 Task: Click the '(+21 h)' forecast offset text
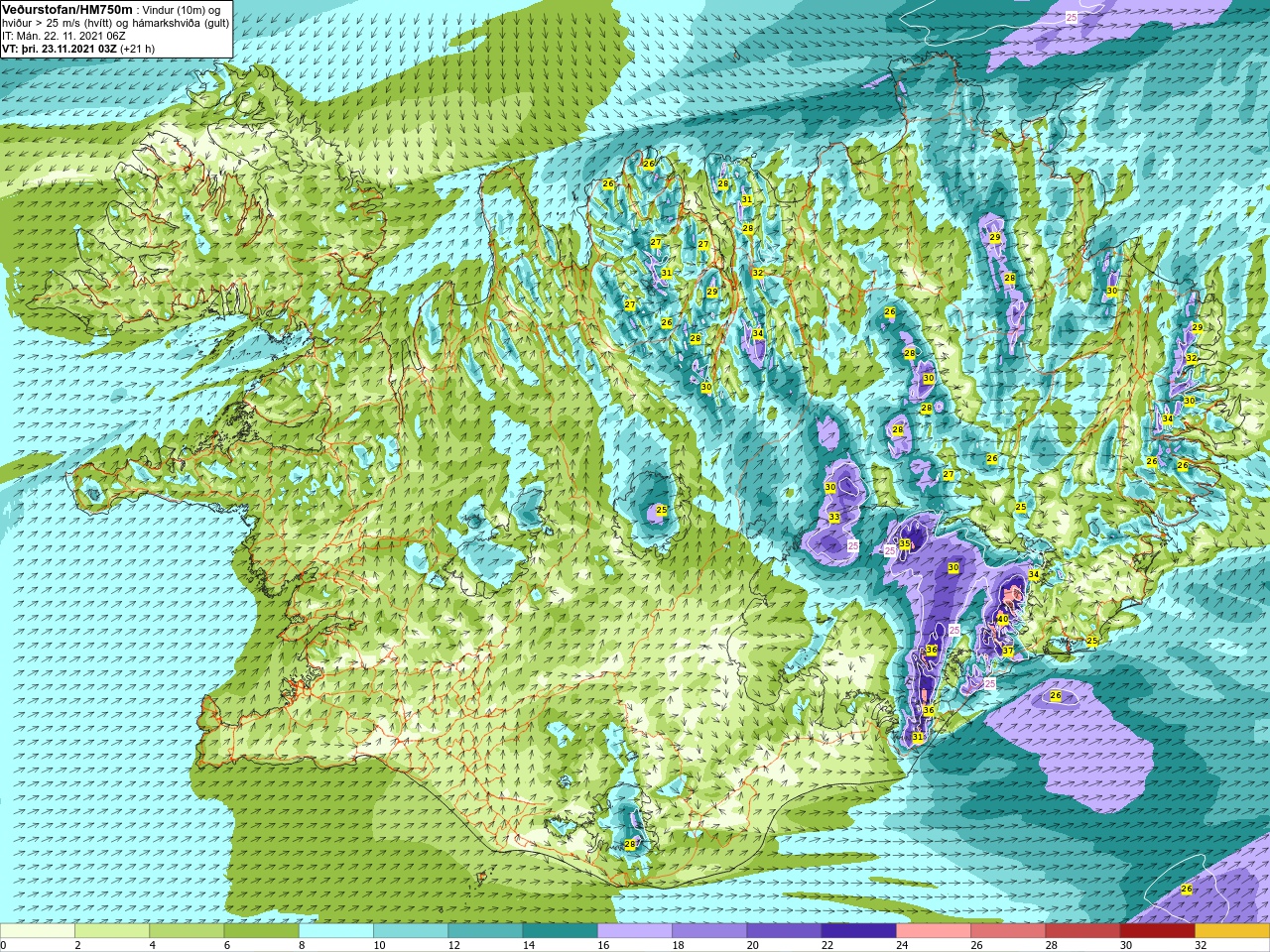click(x=138, y=49)
